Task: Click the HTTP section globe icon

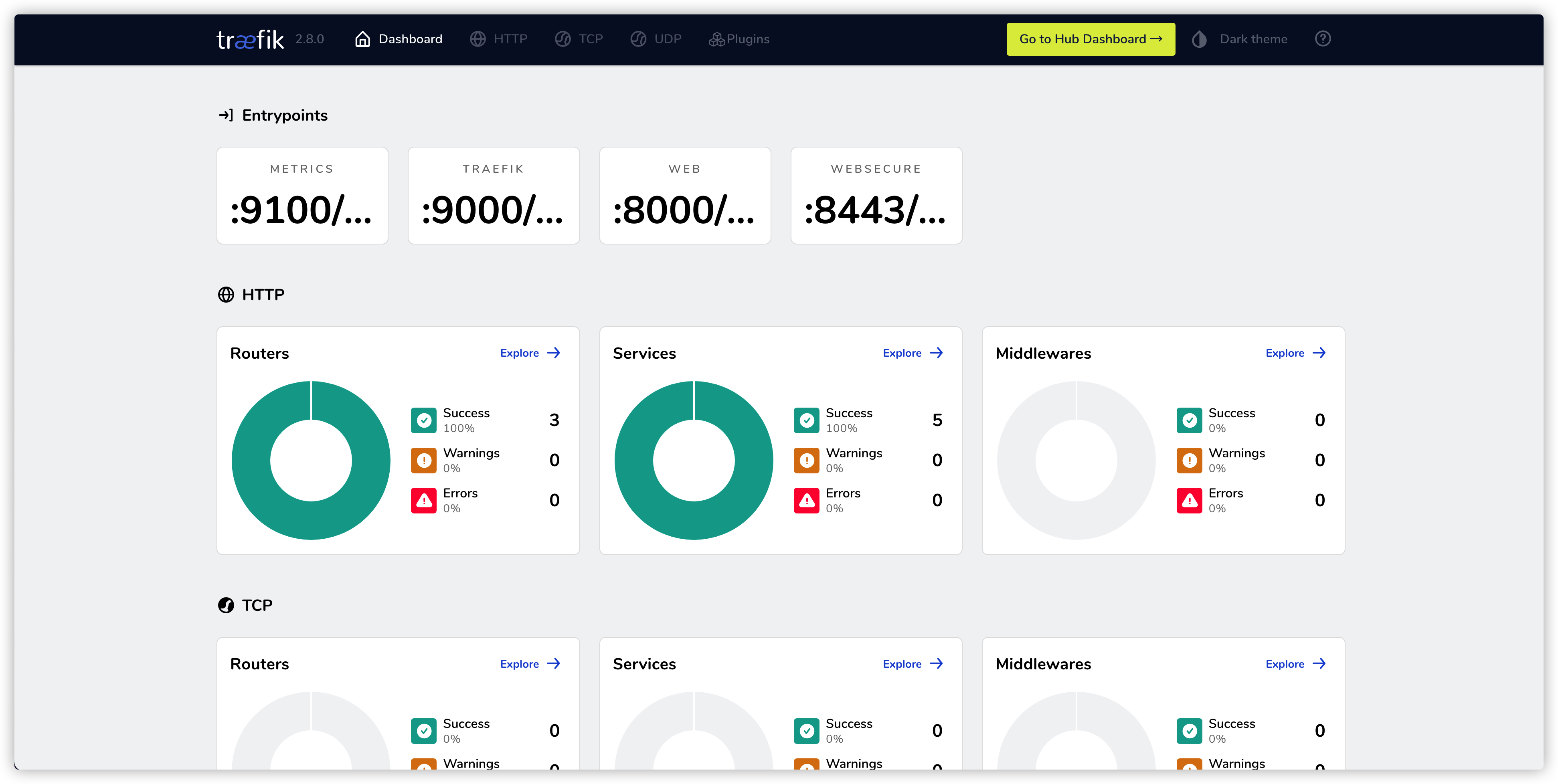Action: tap(226, 294)
